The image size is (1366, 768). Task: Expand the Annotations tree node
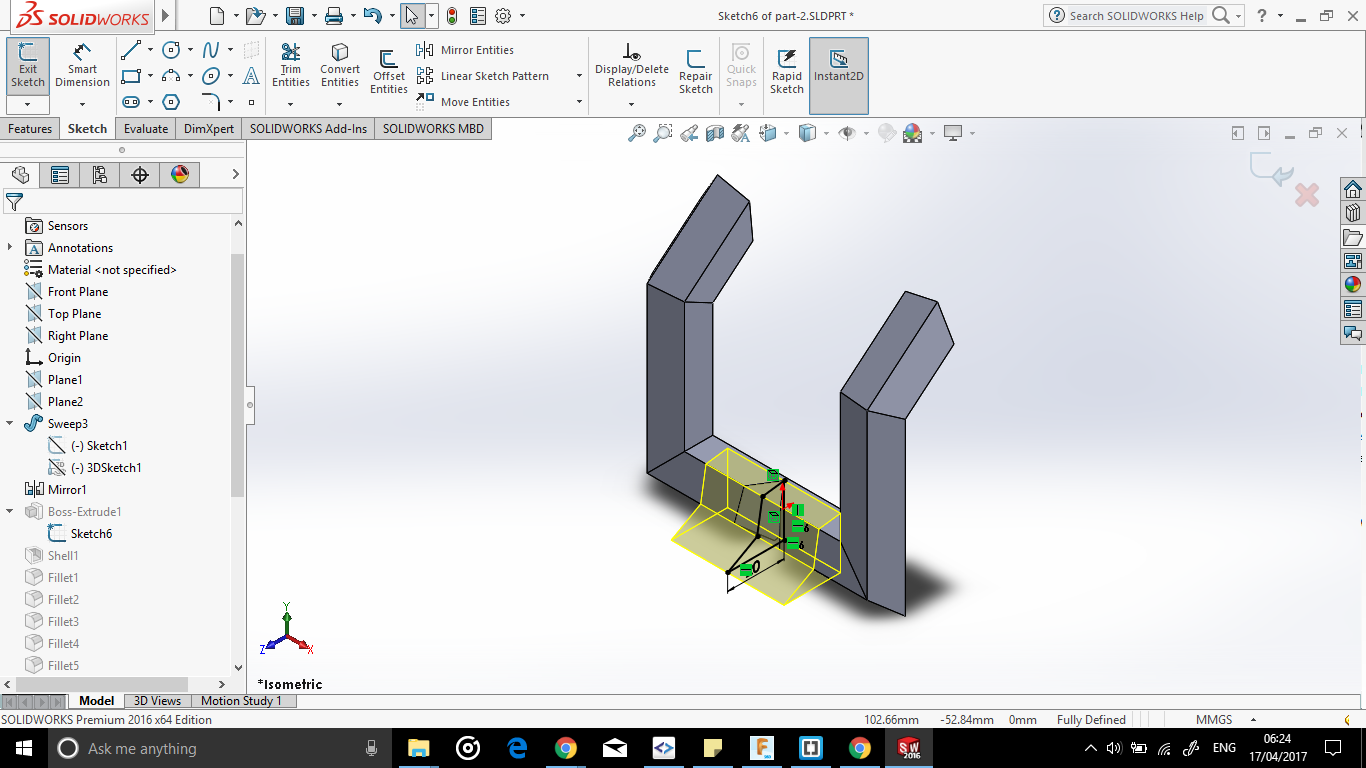10,248
